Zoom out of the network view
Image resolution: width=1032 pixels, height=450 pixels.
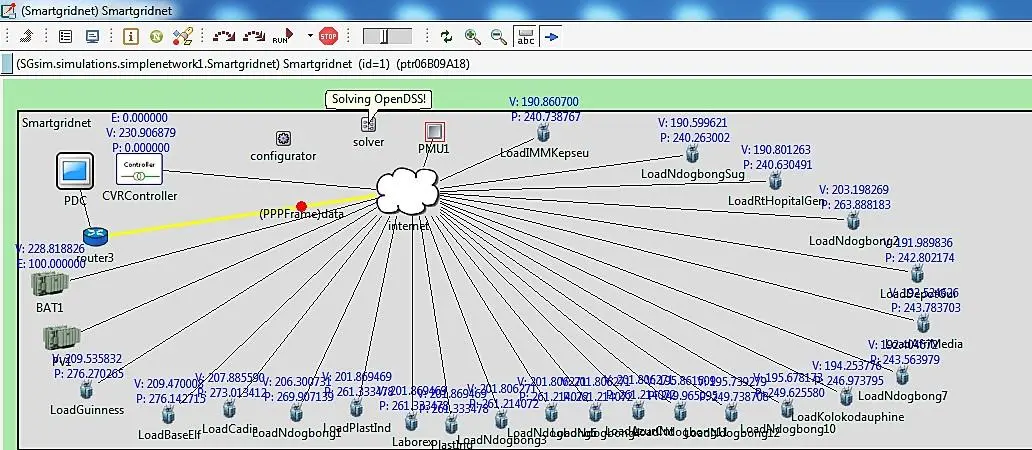(x=499, y=37)
